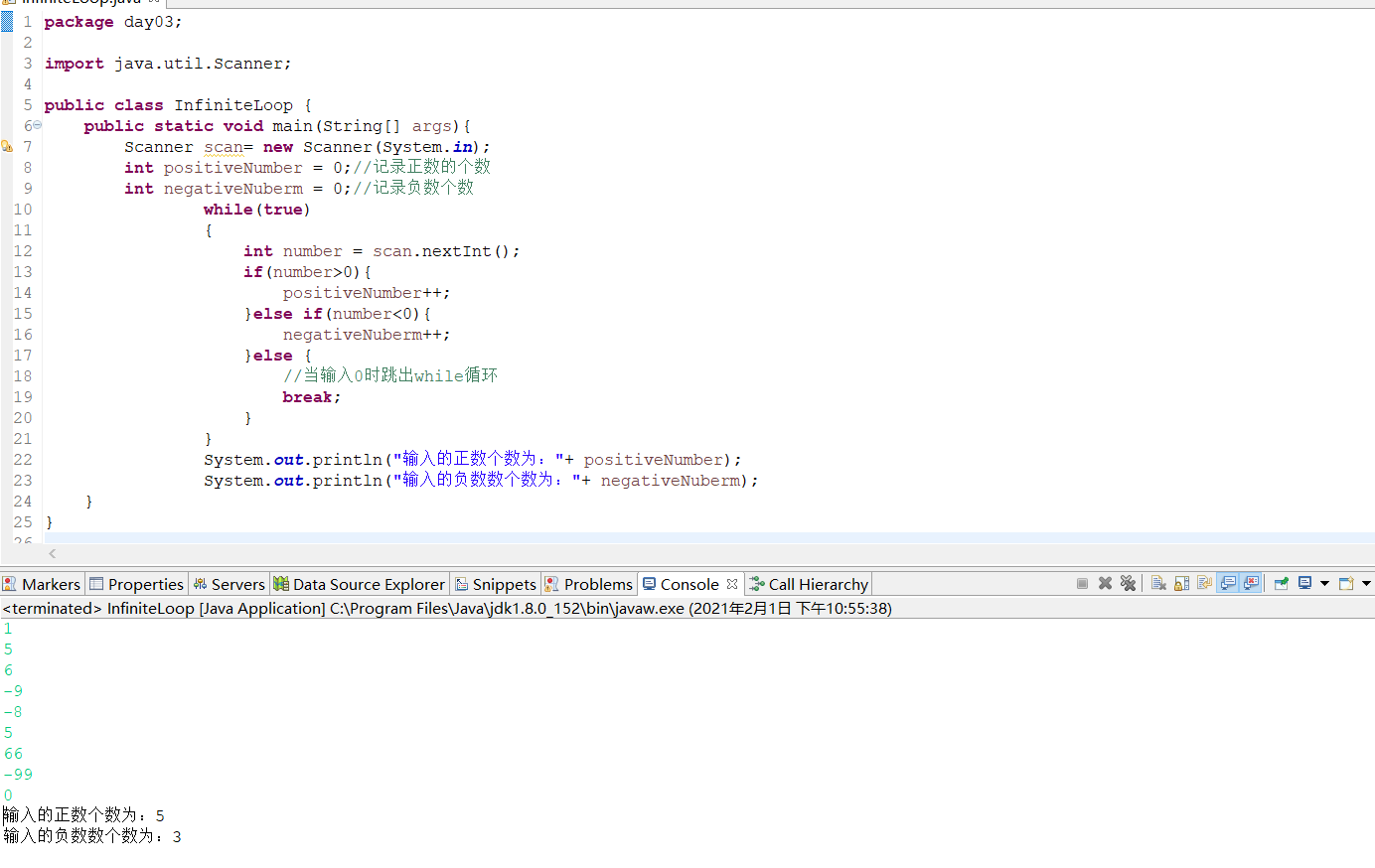1375x868 pixels.
Task: Click the quick diff marker beside line 1
Action: pyautogui.click(x=7, y=21)
